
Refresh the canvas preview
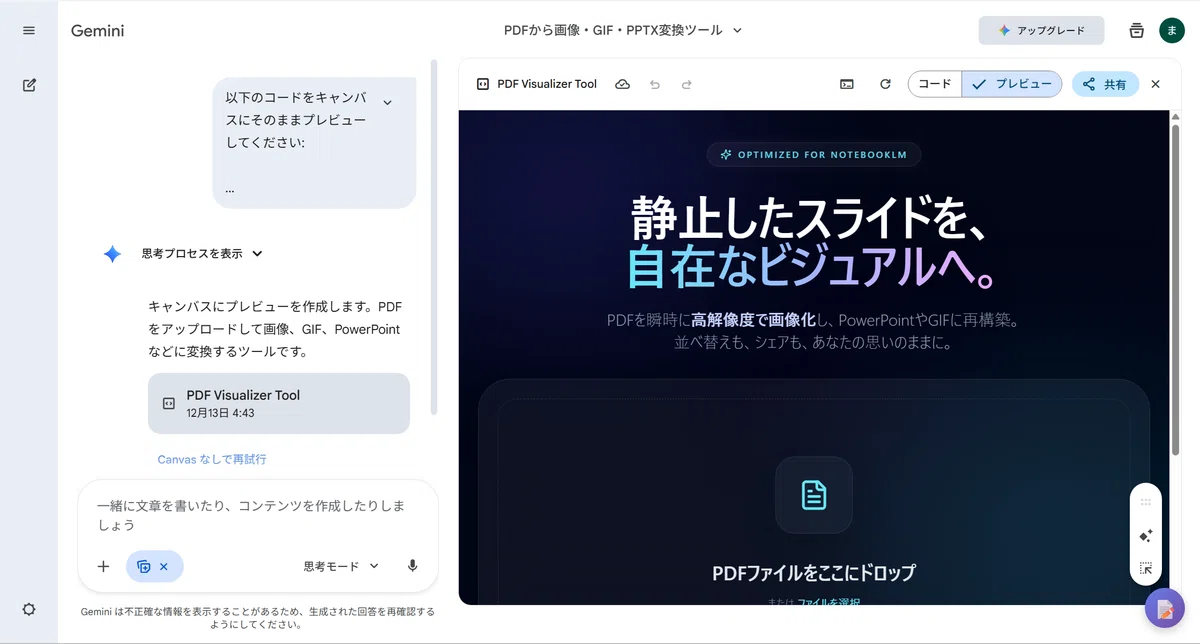(x=885, y=84)
